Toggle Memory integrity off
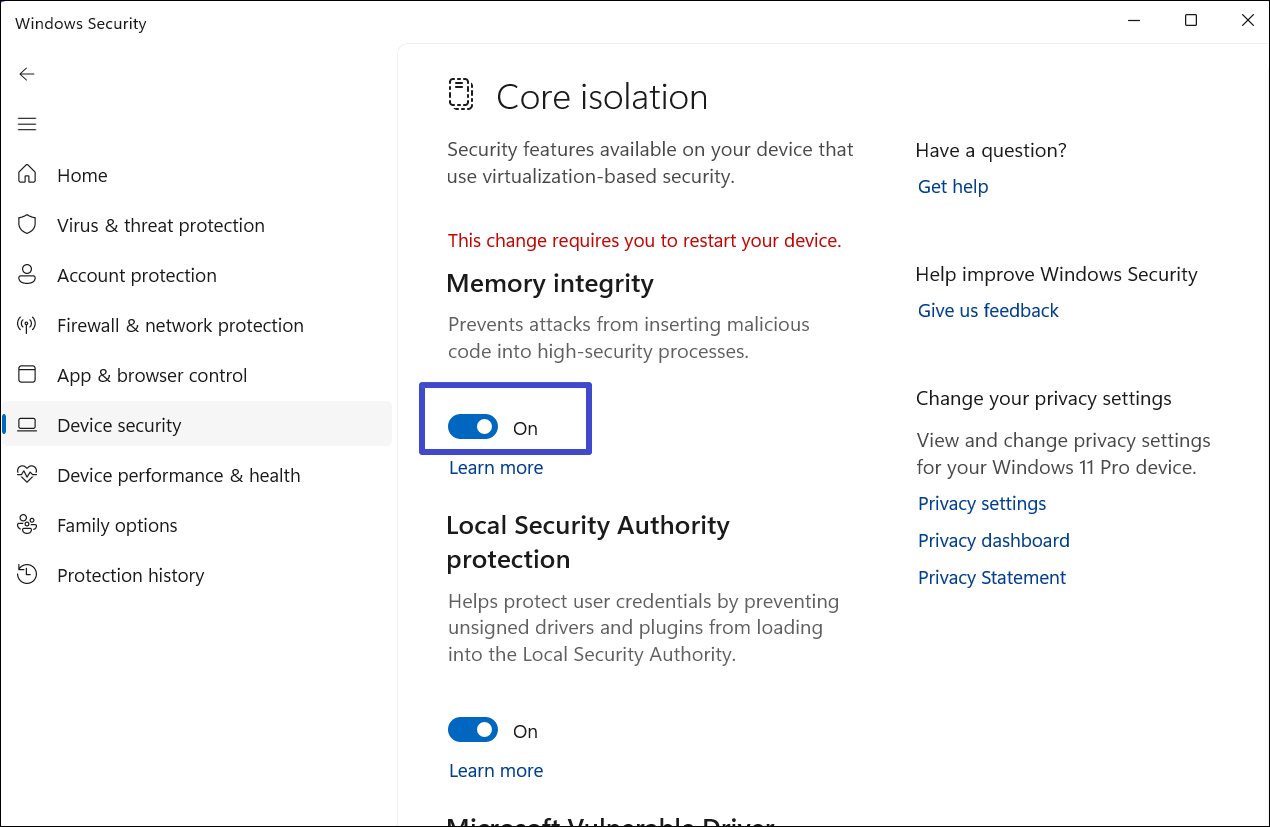 tap(473, 426)
